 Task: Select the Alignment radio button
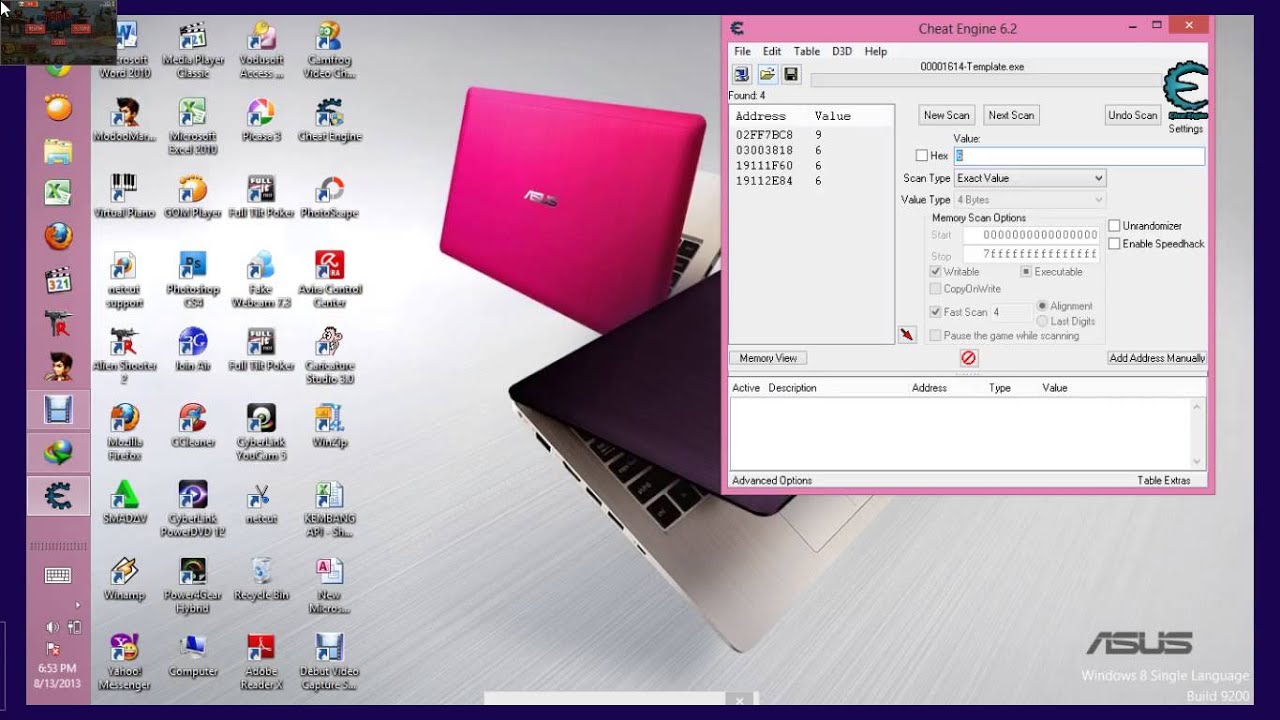1042,306
